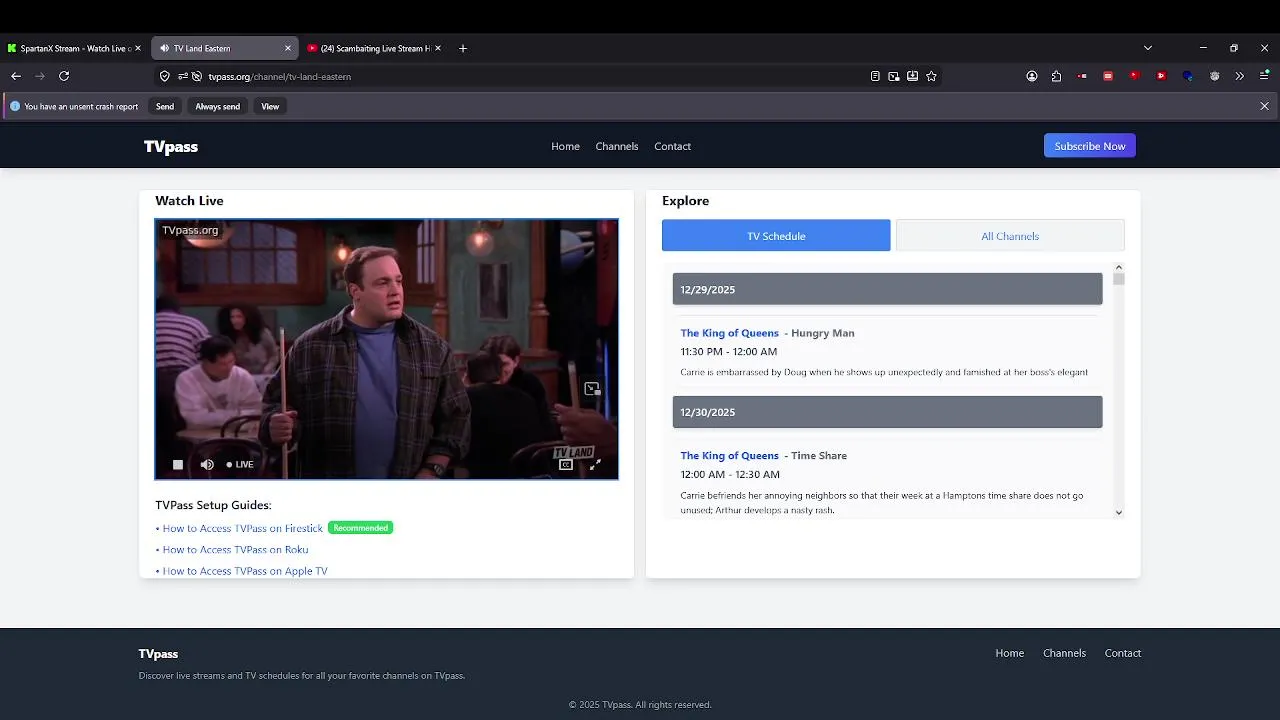Pop out video with picture-in-picture overlay button

pyautogui.click(x=592, y=388)
